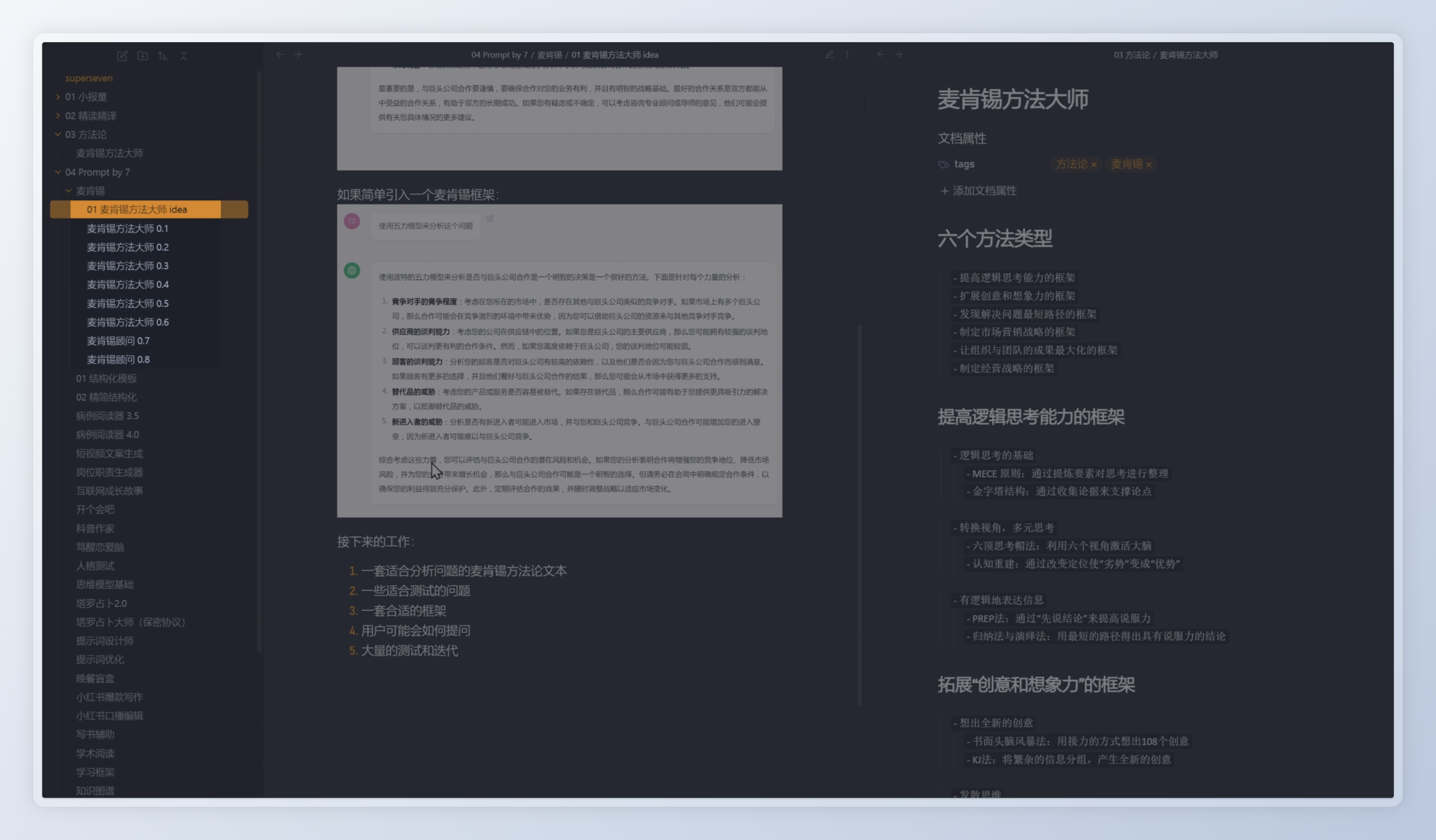This screenshot has height=840, width=1436.
Task: Click the edit mode pencil icon
Action: point(829,54)
